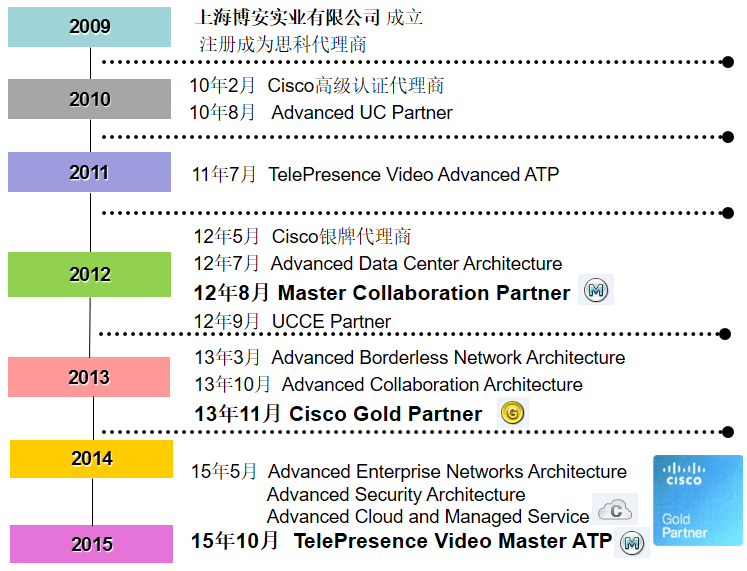Select the 2009 year block
Viewport: 747px width, 571px height.
coord(89,27)
